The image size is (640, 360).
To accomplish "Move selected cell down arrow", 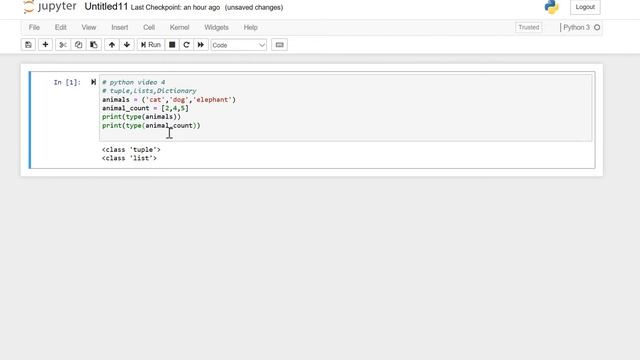I will tap(127, 45).
